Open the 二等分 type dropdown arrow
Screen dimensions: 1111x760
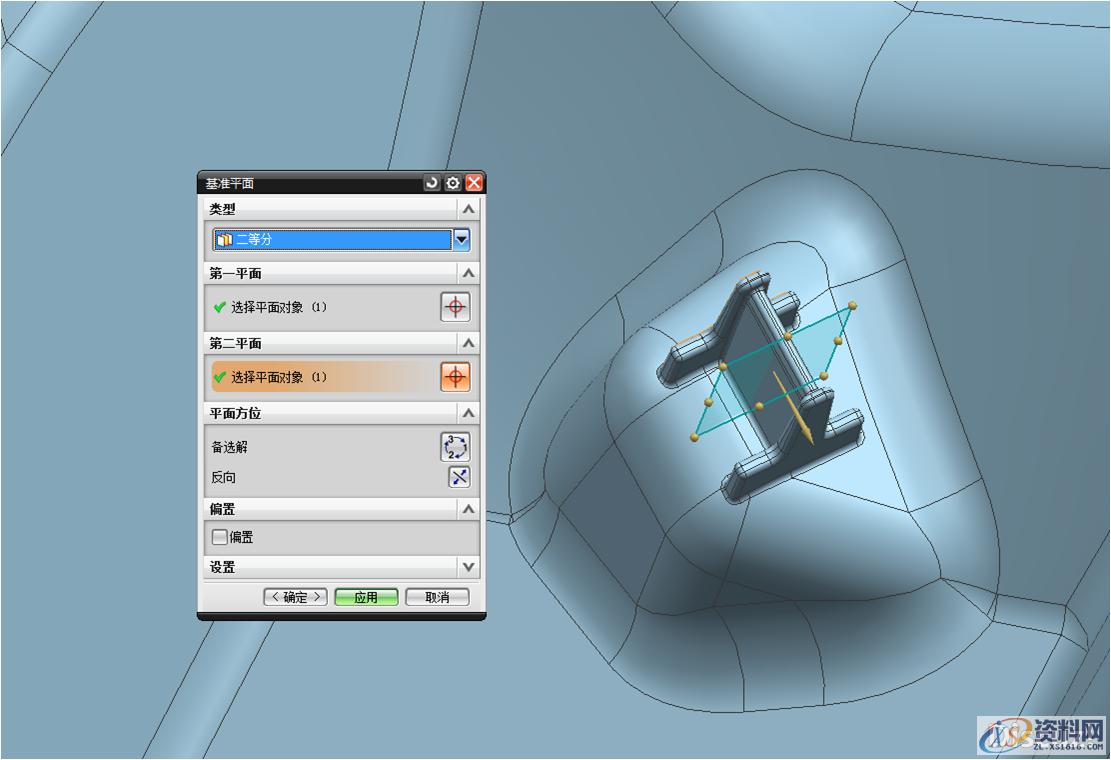click(461, 240)
